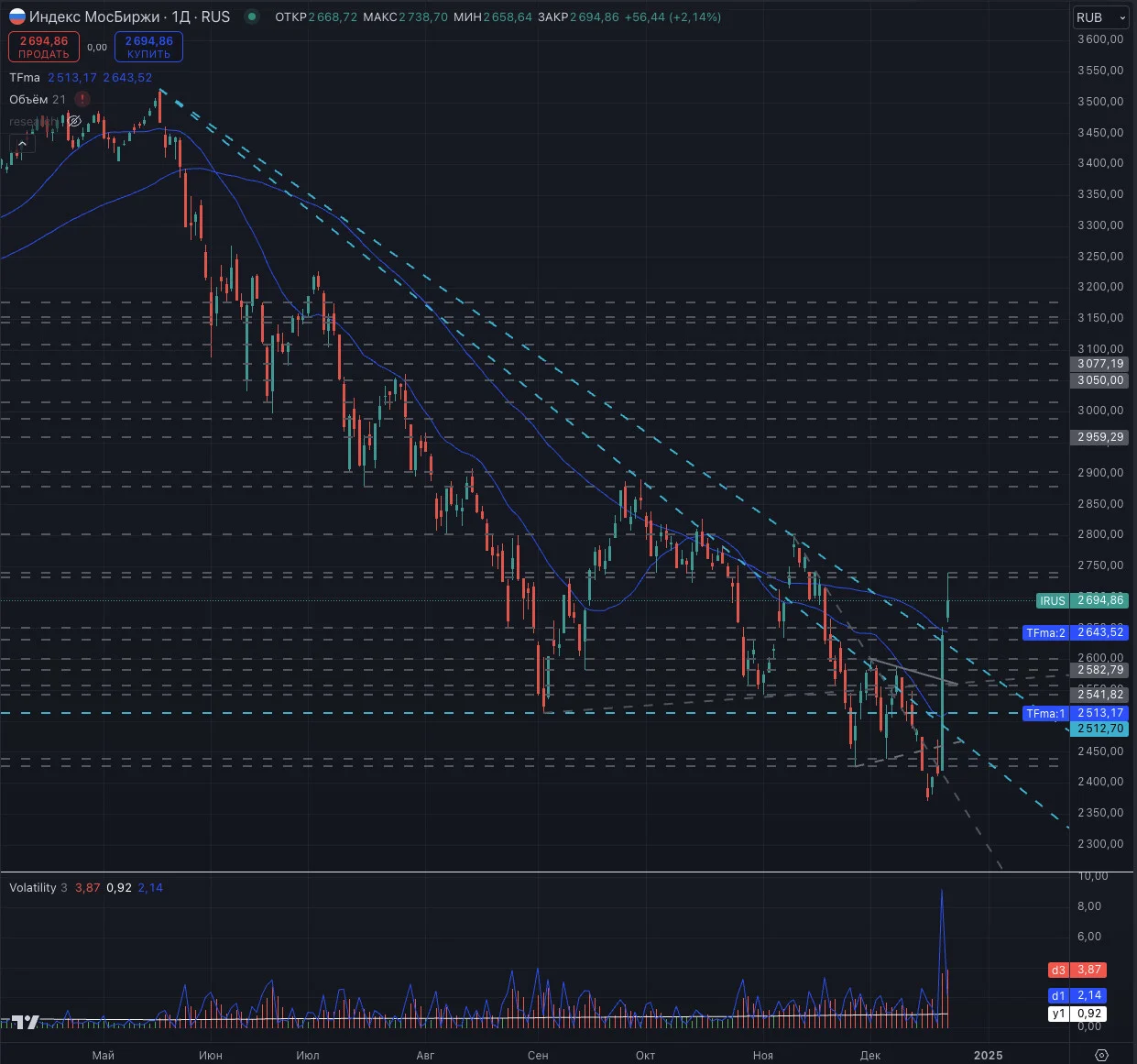
Task: Click the 3077,19 price level label
Action: (1099, 364)
